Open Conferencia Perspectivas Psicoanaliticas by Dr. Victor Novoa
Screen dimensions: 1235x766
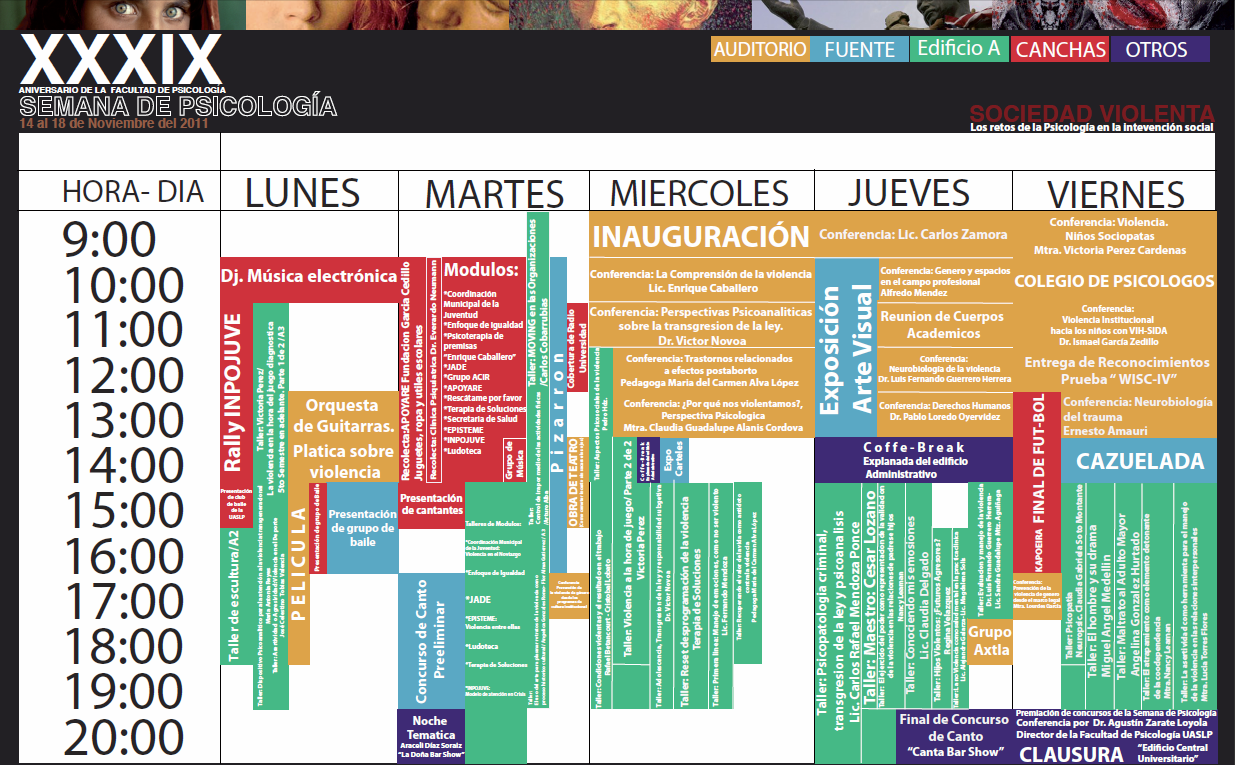[700, 326]
